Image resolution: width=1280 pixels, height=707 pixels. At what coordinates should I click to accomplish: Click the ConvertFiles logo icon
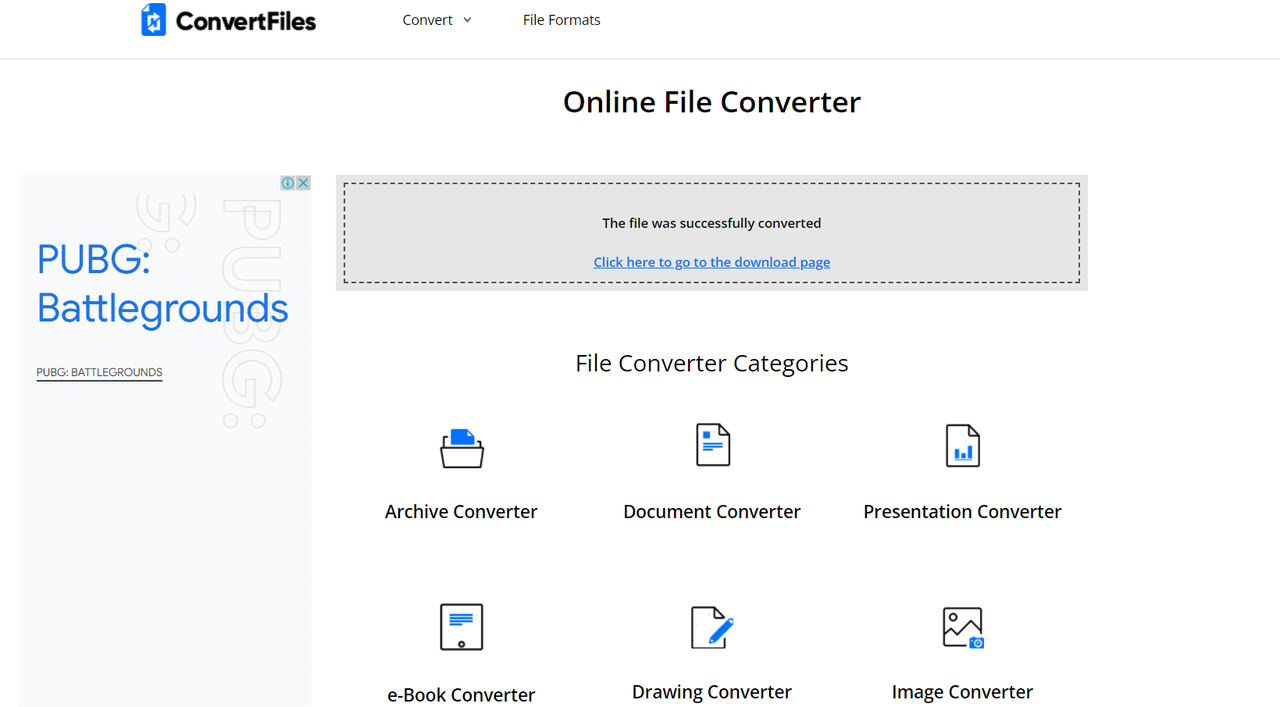tap(153, 20)
